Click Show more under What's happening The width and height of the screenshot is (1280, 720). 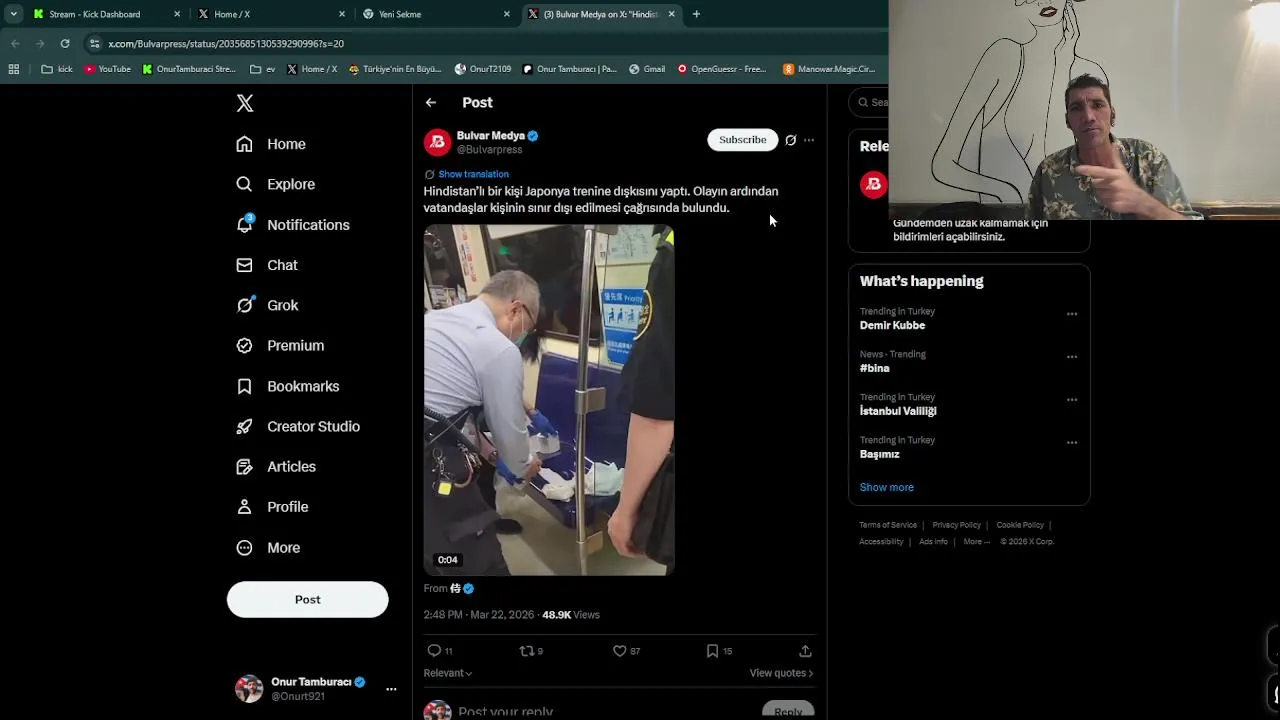click(887, 487)
